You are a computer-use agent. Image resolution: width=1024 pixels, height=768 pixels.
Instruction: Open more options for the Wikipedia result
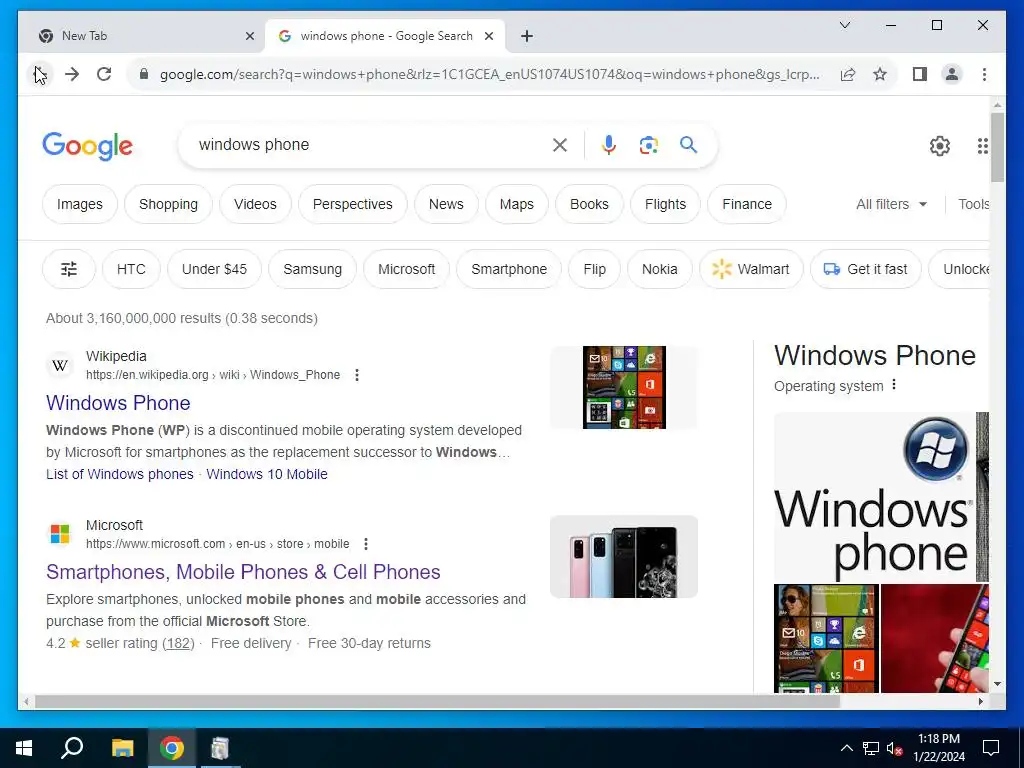point(357,375)
